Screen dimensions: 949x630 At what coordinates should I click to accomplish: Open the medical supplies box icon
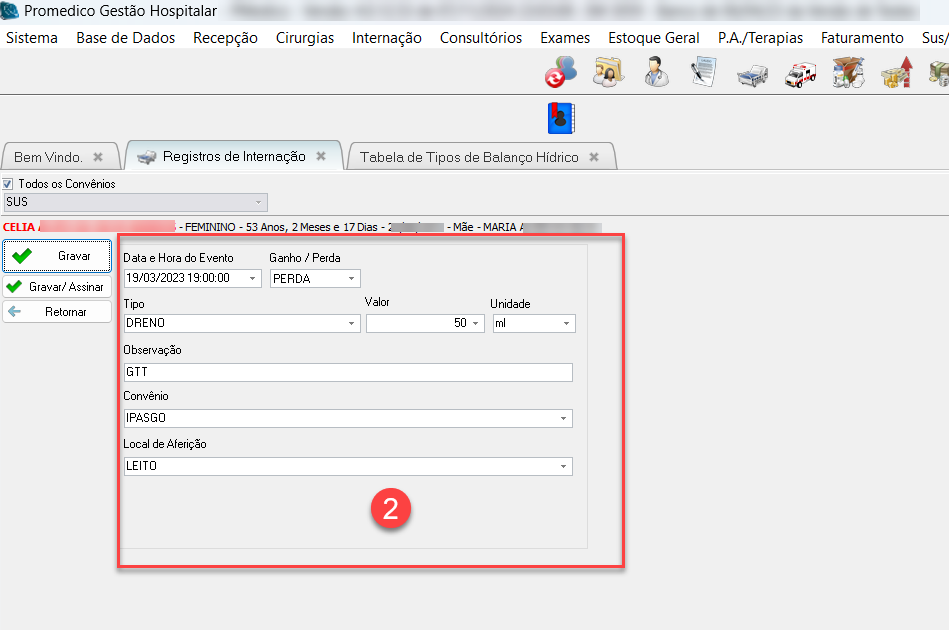point(848,73)
